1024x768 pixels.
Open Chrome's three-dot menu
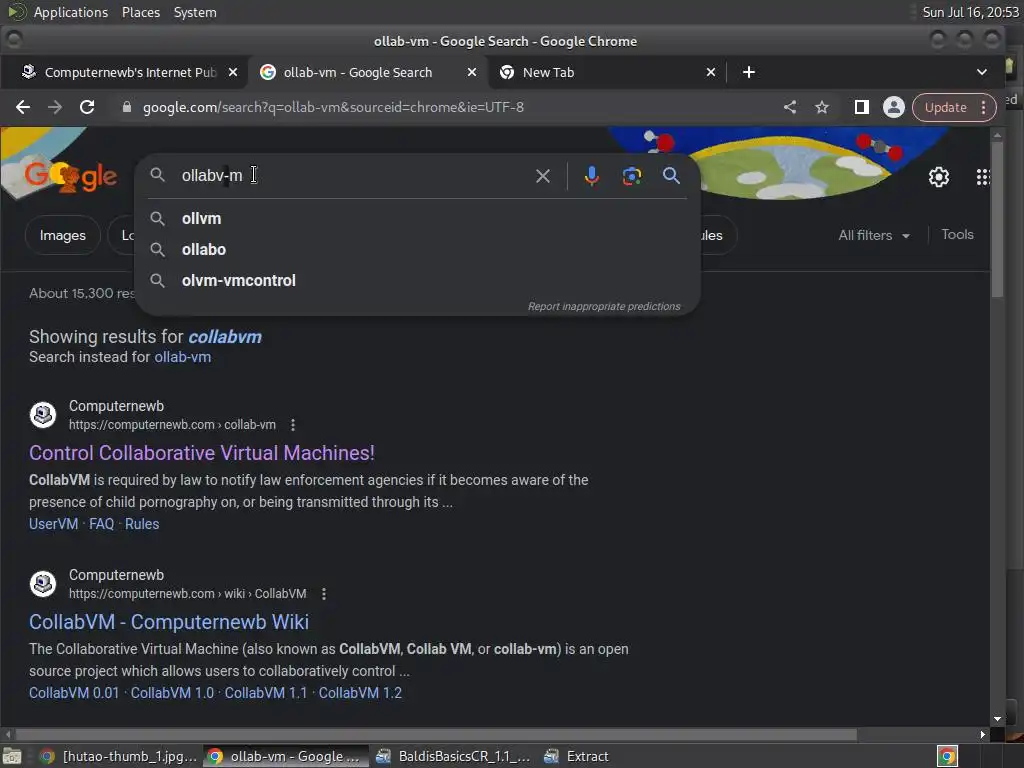(x=984, y=107)
